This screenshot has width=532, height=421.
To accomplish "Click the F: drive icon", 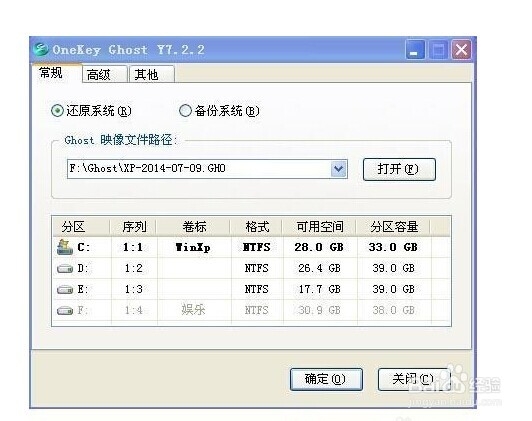I will [65, 310].
